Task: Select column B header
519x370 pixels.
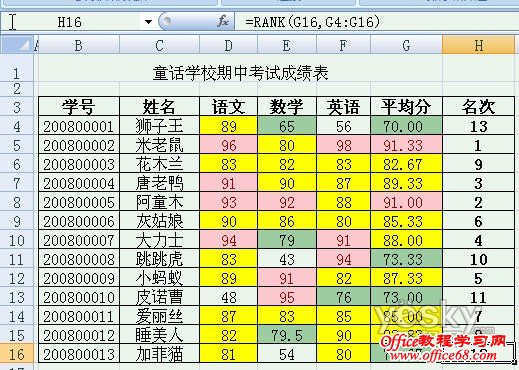Action: click(79, 45)
